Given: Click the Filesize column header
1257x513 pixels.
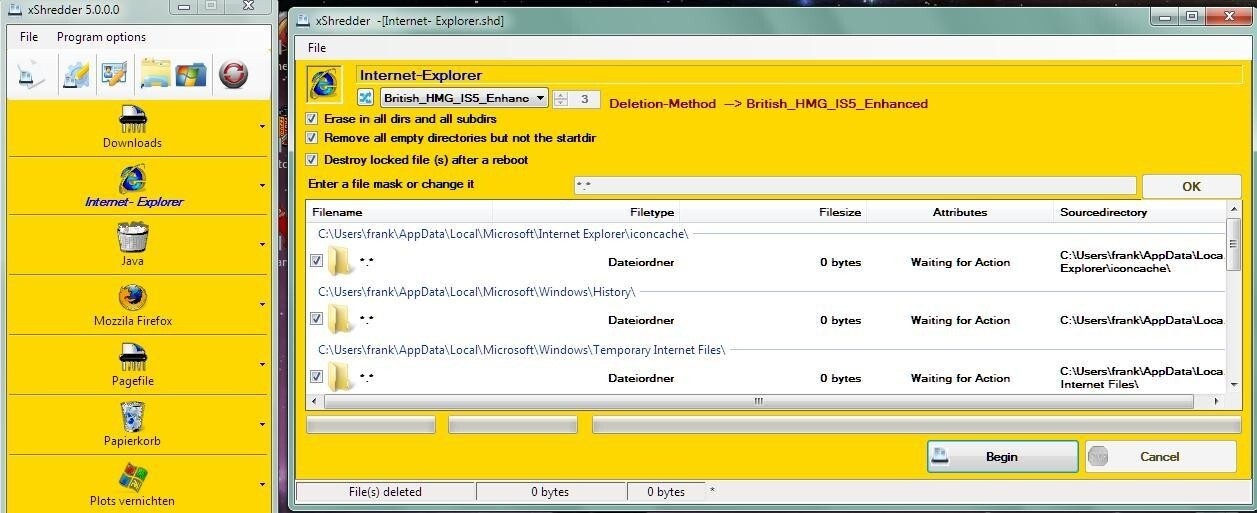Looking at the screenshot, I should [773, 212].
